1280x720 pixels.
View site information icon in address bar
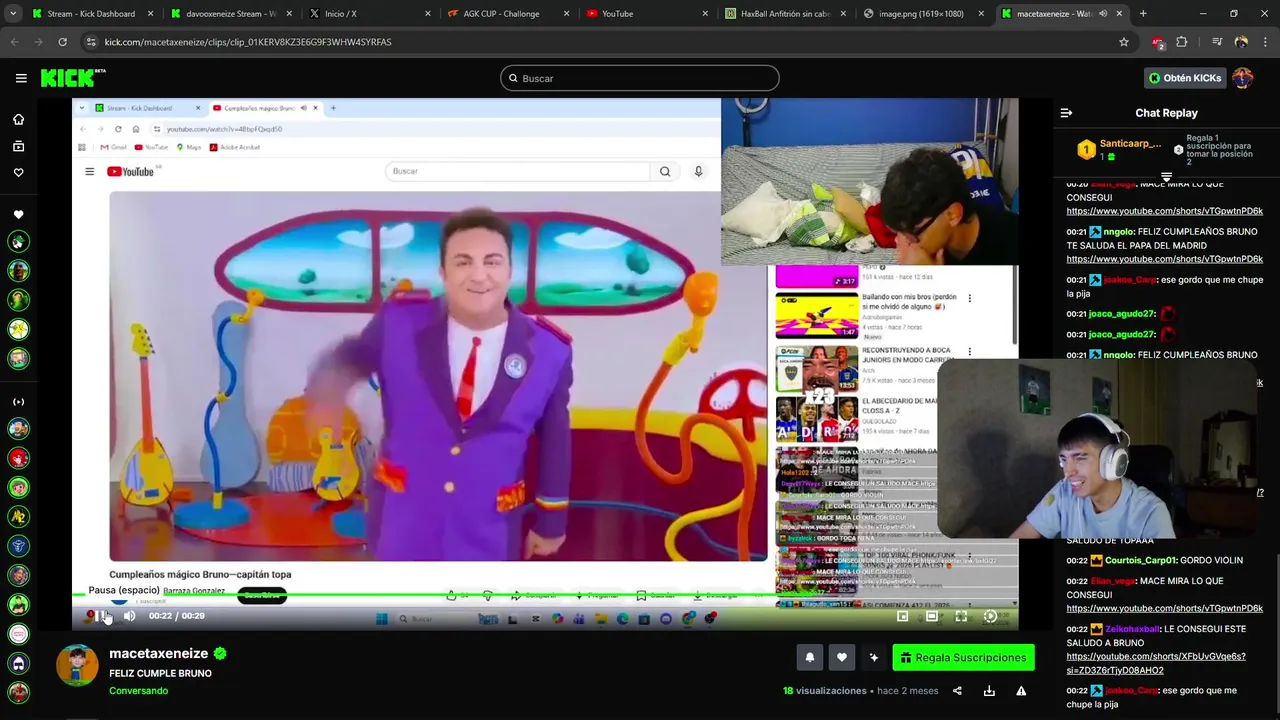point(91,42)
